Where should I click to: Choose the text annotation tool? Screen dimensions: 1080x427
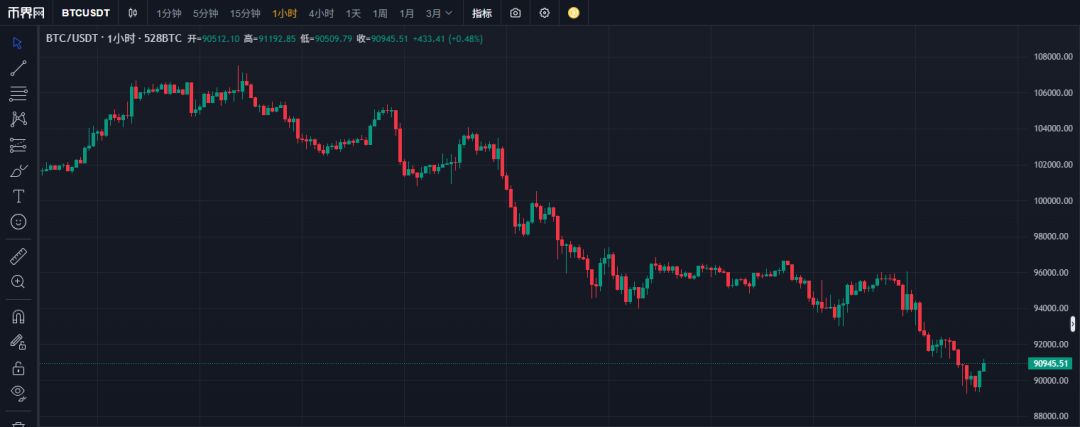pyautogui.click(x=18, y=196)
